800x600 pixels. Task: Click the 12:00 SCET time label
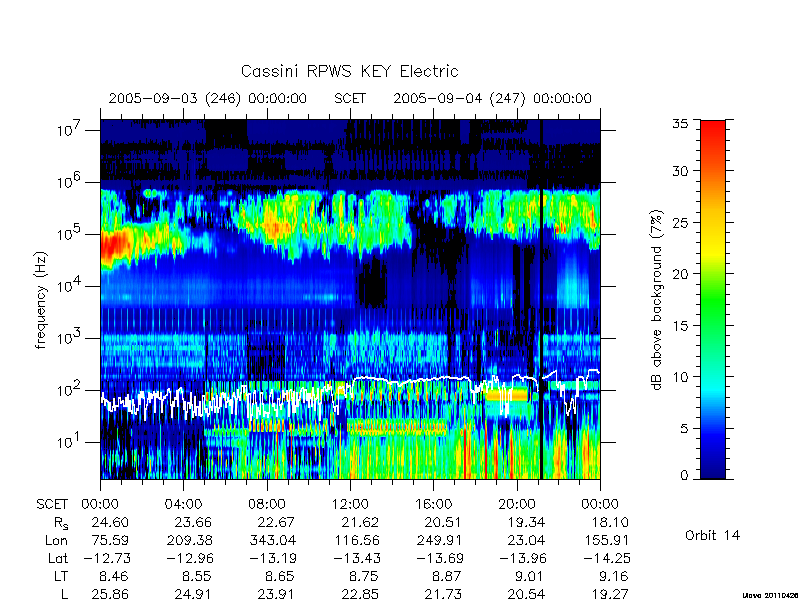pos(350,504)
